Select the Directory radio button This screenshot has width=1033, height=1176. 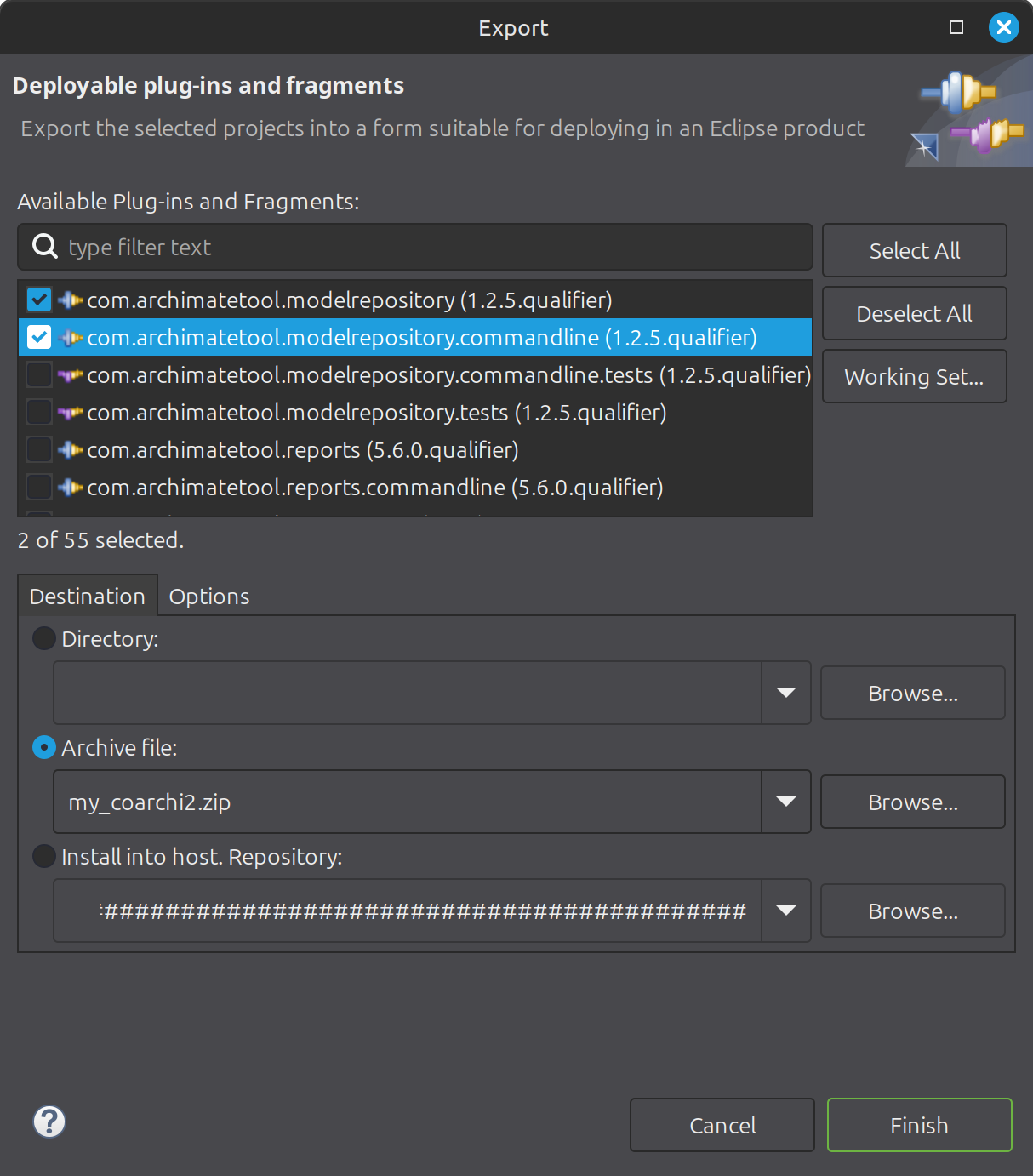click(x=44, y=638)
